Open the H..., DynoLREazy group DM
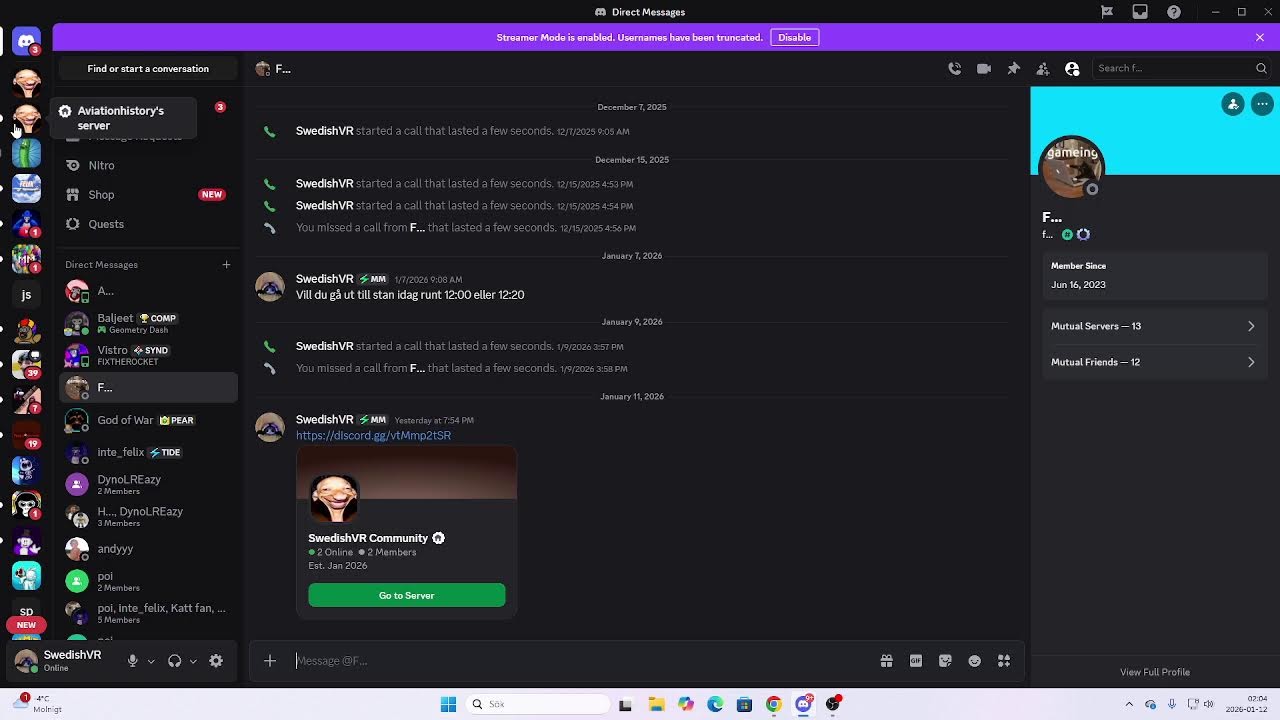The image size is (1280, 720). point(149,516)
